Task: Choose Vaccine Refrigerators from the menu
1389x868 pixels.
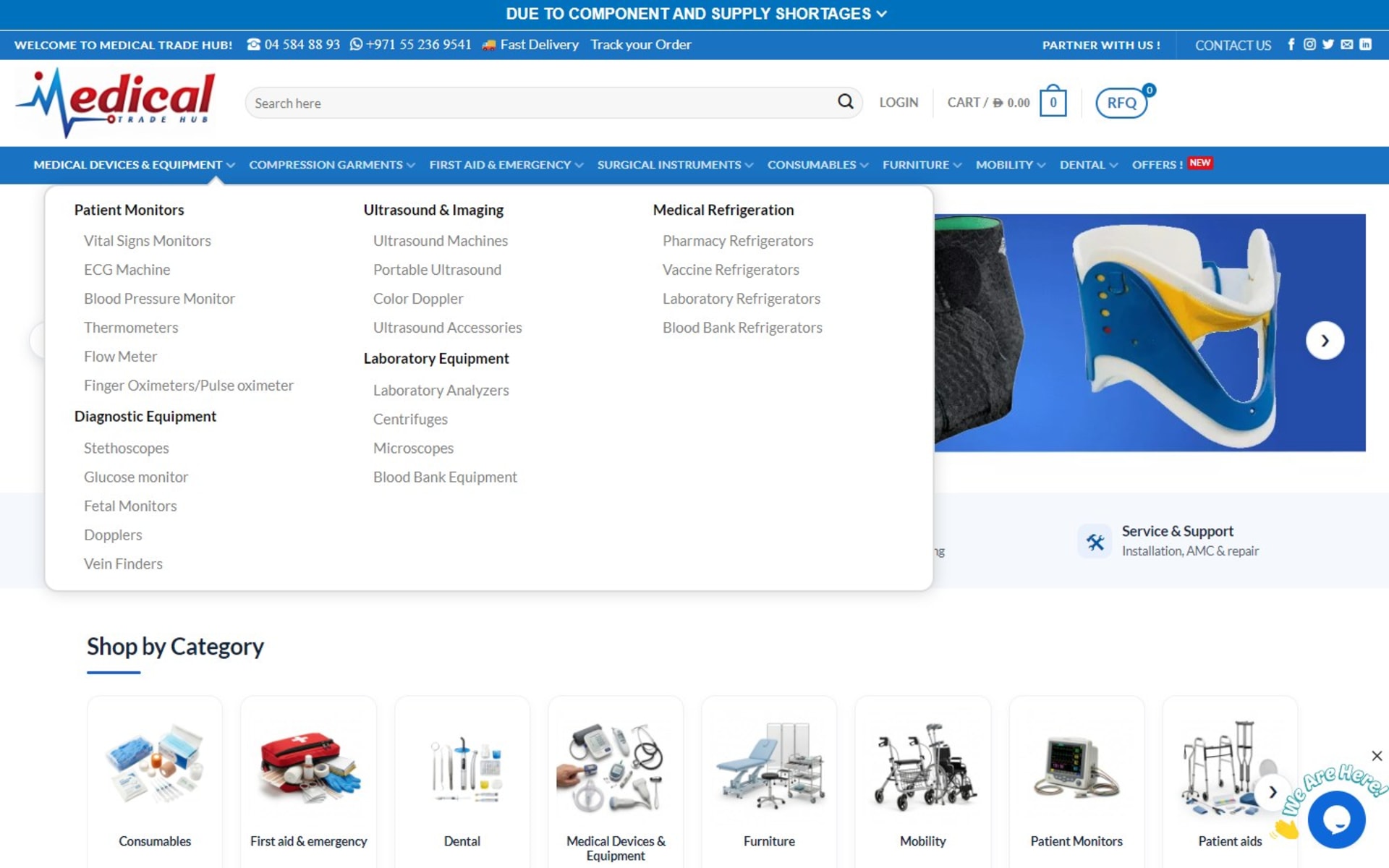Action: tap(731, 270)
